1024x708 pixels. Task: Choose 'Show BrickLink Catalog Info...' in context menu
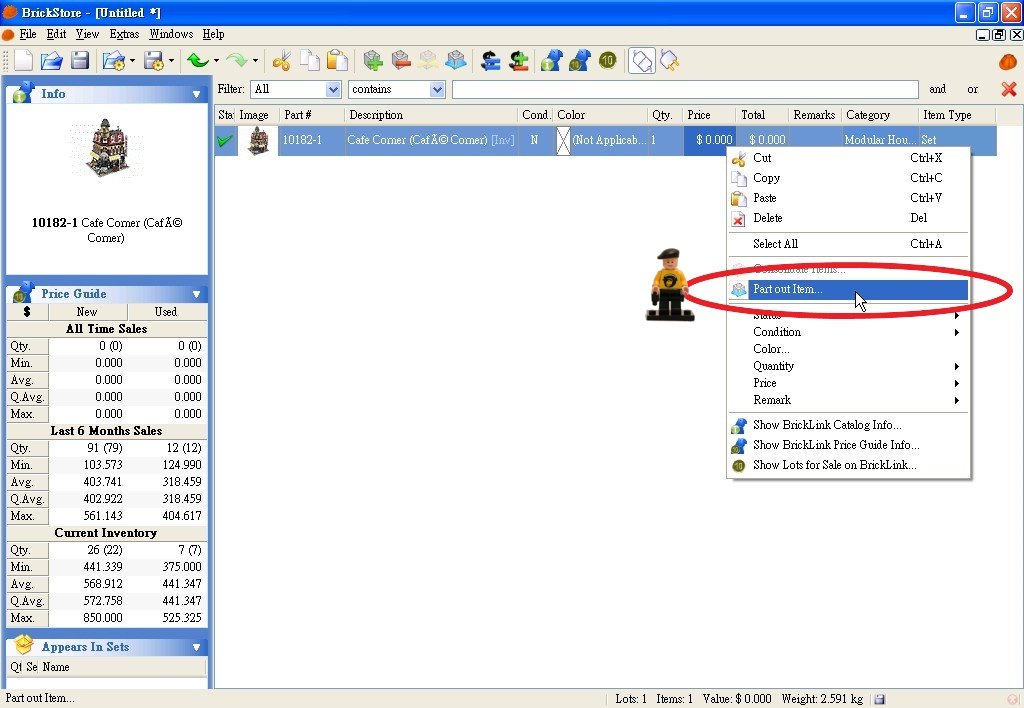point(848,425)
